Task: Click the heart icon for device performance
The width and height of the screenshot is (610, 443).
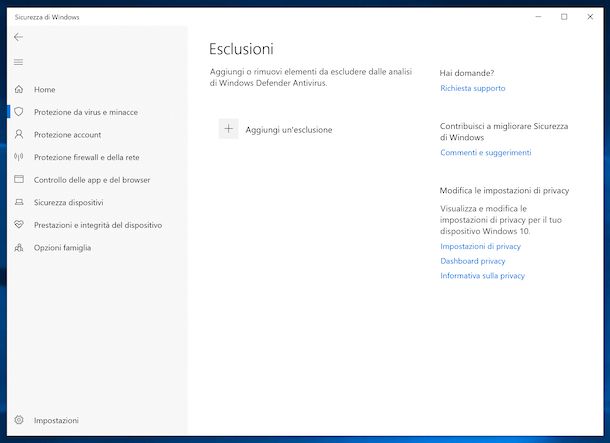Action: pos(19,224)
